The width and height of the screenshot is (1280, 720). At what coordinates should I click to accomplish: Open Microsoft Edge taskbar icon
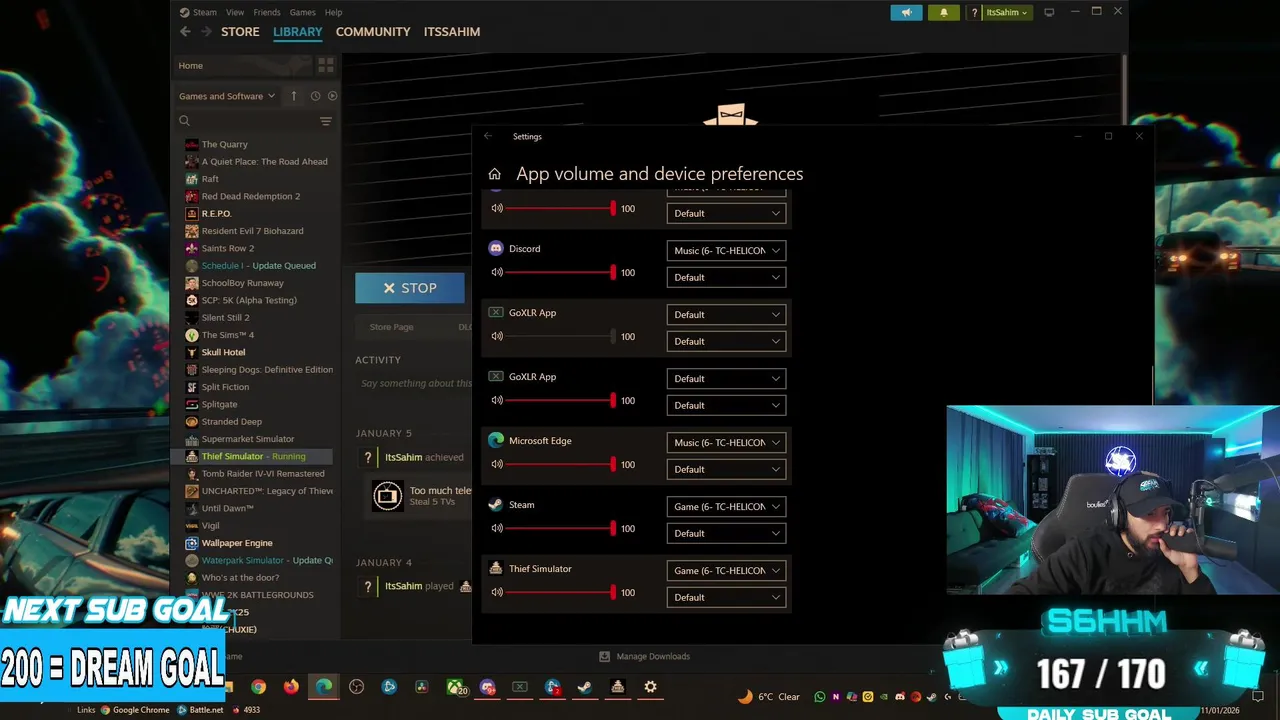tap(324, 687)
